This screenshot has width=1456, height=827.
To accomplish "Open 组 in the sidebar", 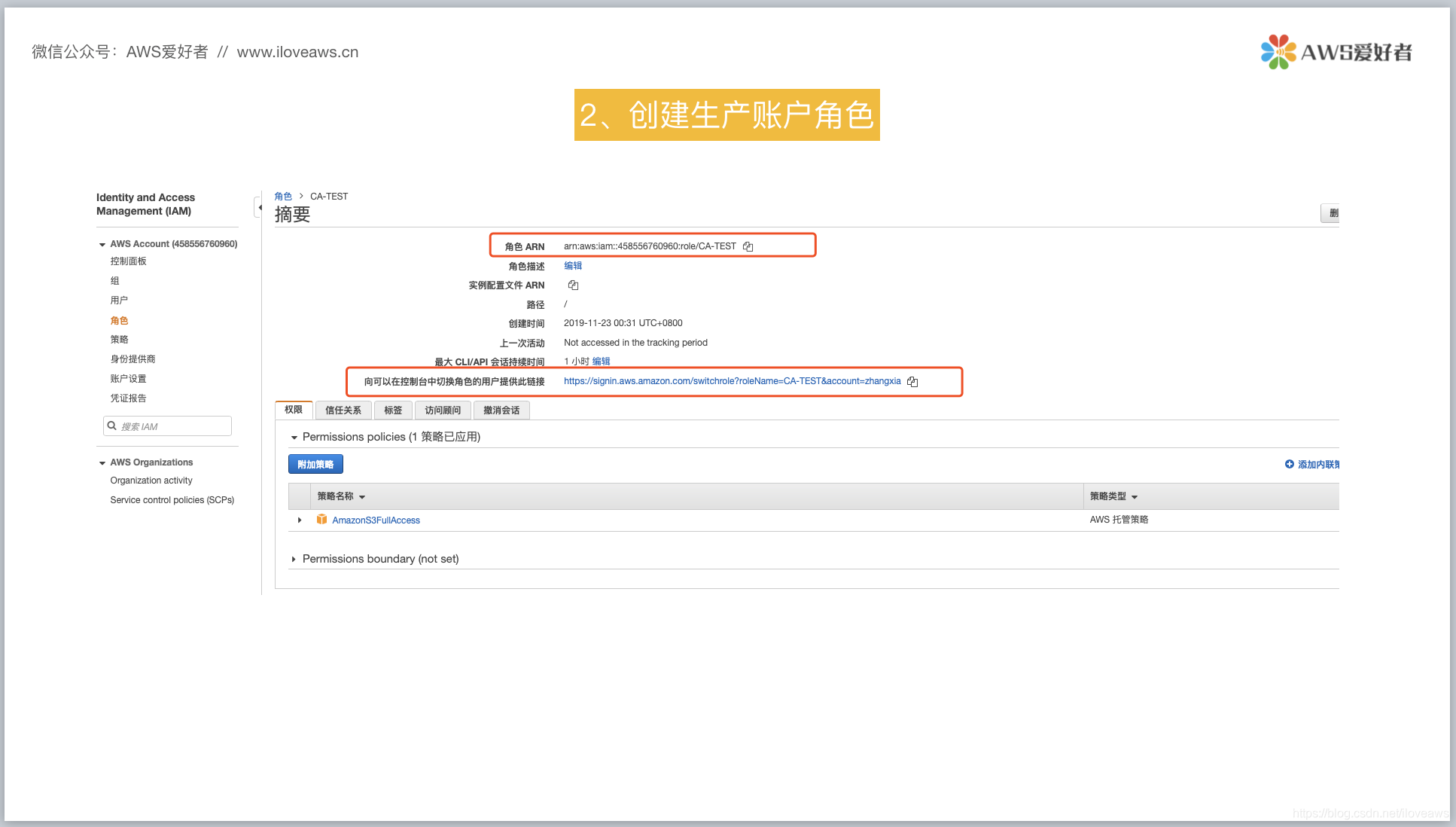I will coord(114,281).
